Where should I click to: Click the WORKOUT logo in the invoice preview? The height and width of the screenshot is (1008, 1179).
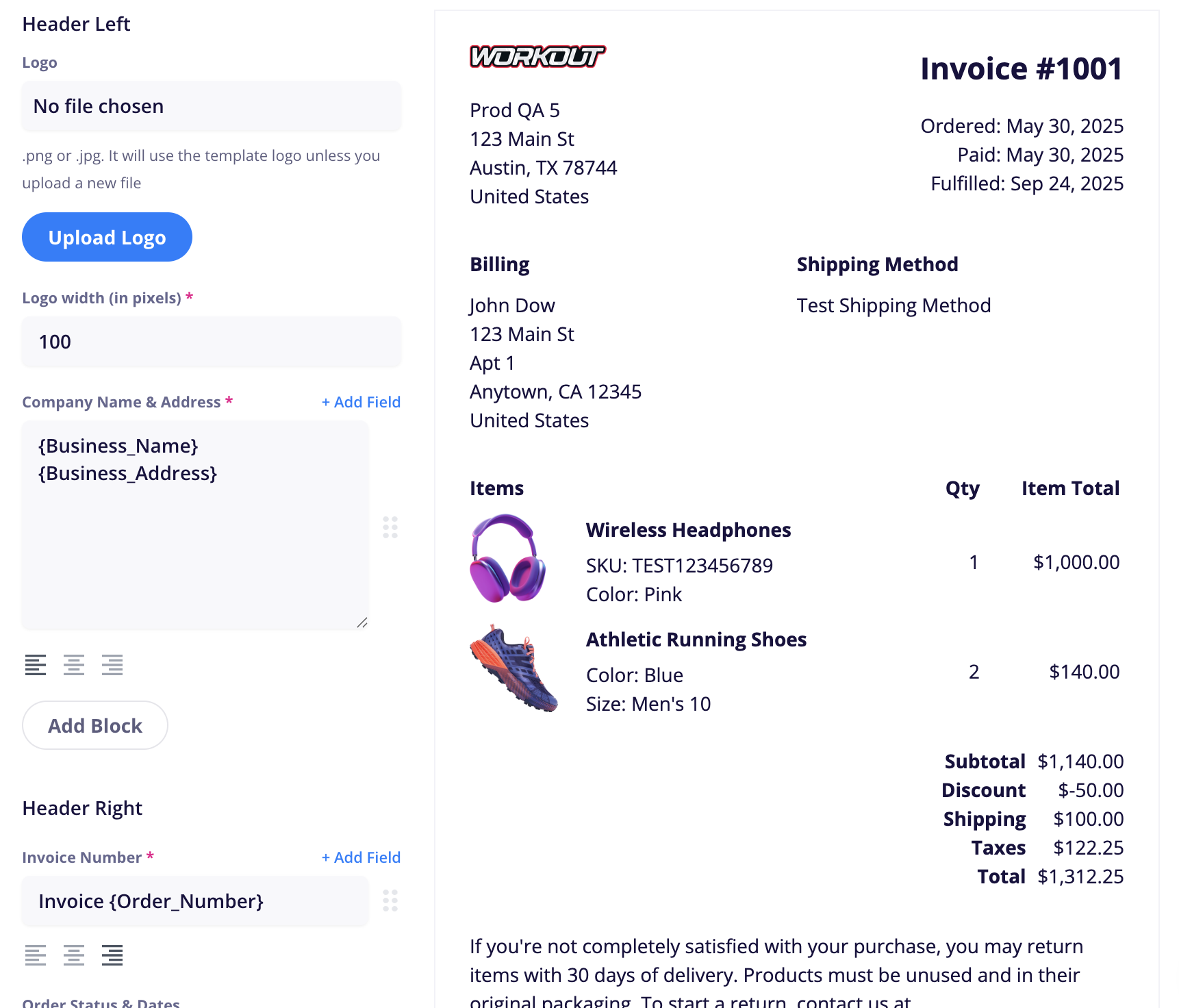click(537, 57)
